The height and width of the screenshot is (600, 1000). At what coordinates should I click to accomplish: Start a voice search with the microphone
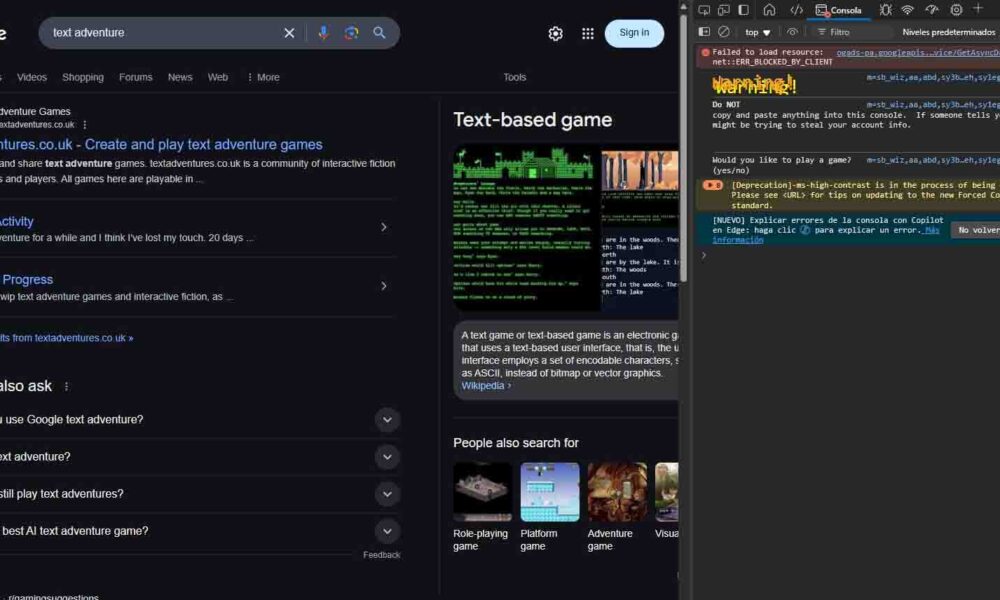(x=323, y=33)
